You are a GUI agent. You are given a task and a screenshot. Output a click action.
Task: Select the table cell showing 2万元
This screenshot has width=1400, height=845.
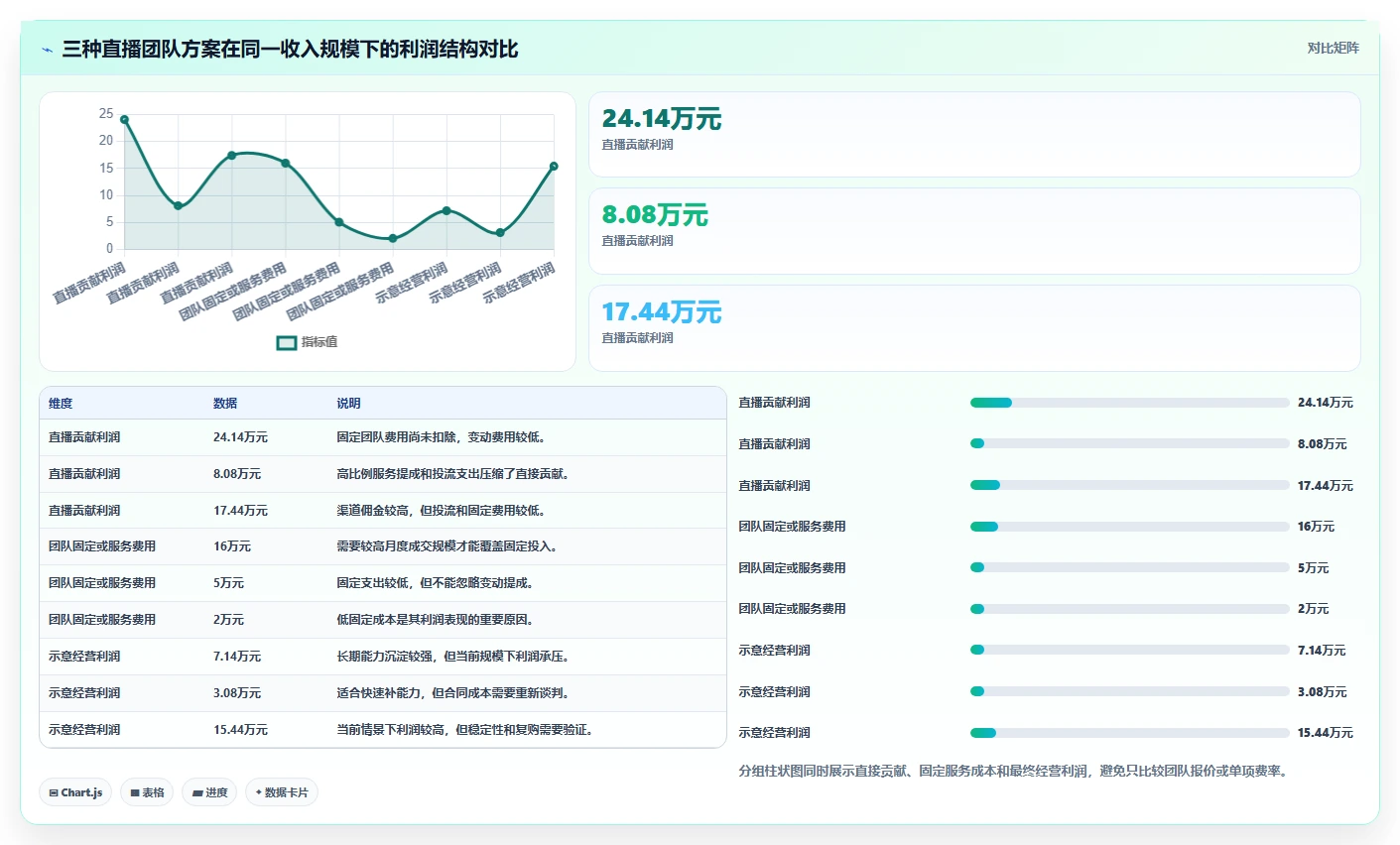coord(228,620)
